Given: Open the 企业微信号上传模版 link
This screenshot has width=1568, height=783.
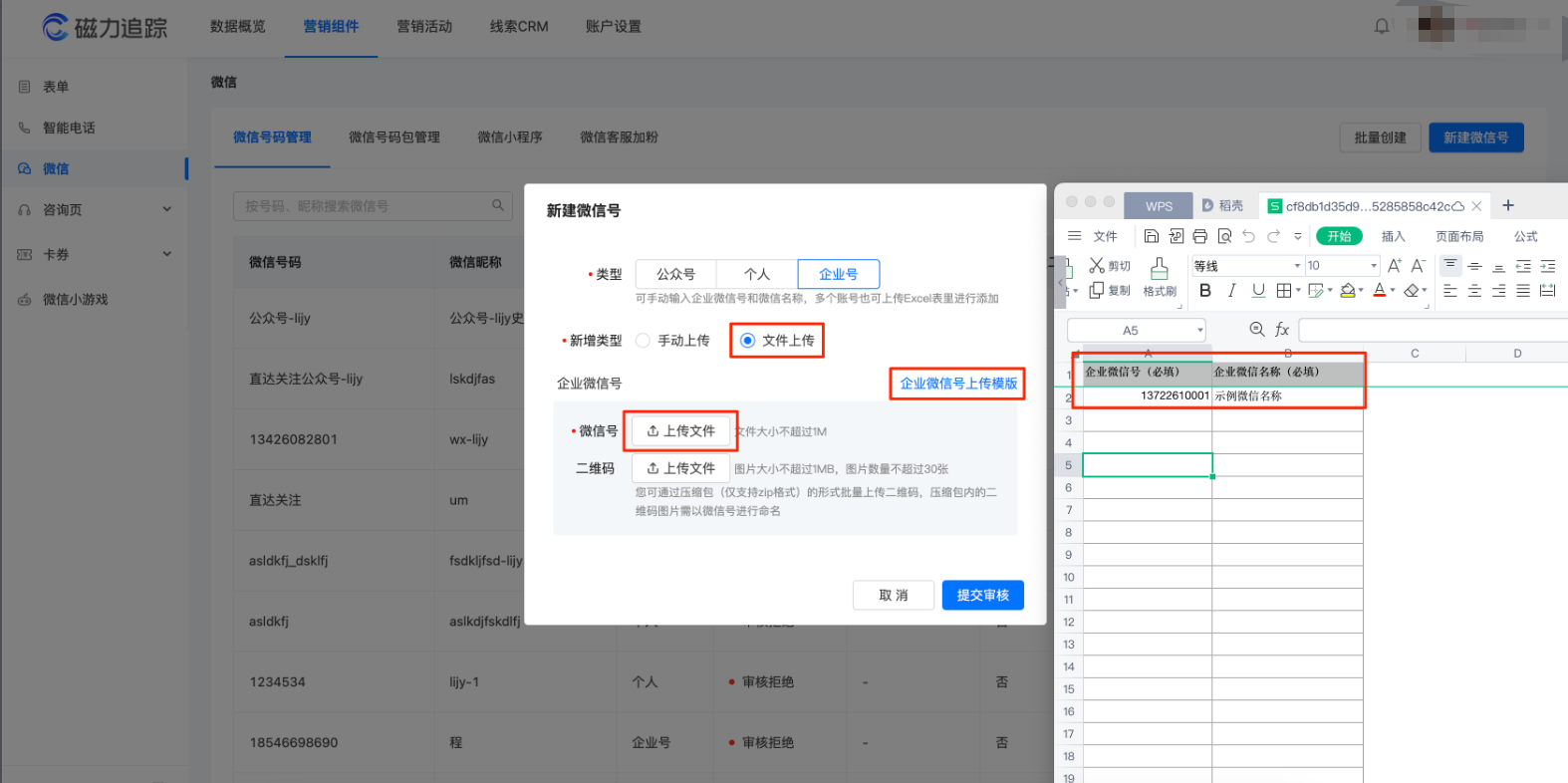Looking at the screenshot, I should click(x=958, y=384).
